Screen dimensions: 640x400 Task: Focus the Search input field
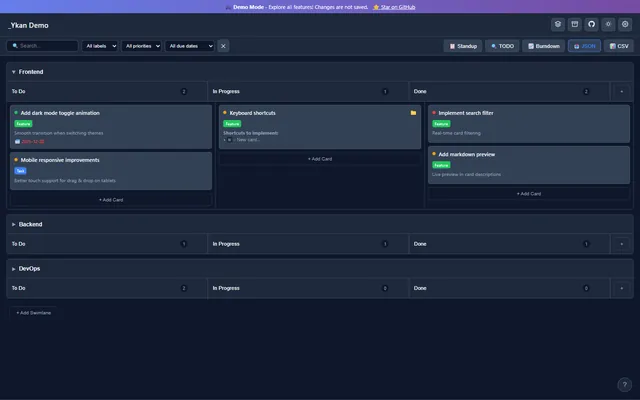pos(42,46)
